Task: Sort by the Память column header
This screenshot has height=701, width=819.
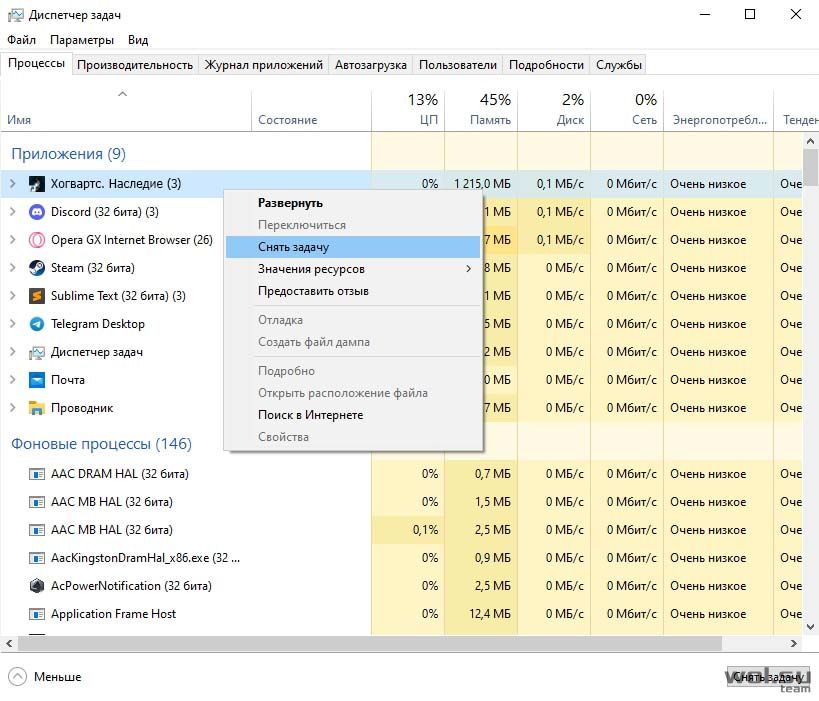Action: coord(481,110)
